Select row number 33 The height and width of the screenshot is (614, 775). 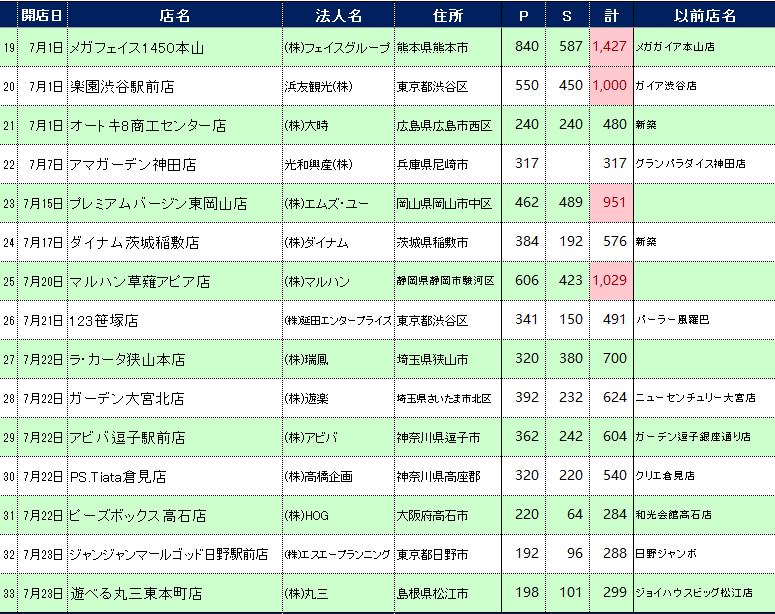click(x=9, y=593)
